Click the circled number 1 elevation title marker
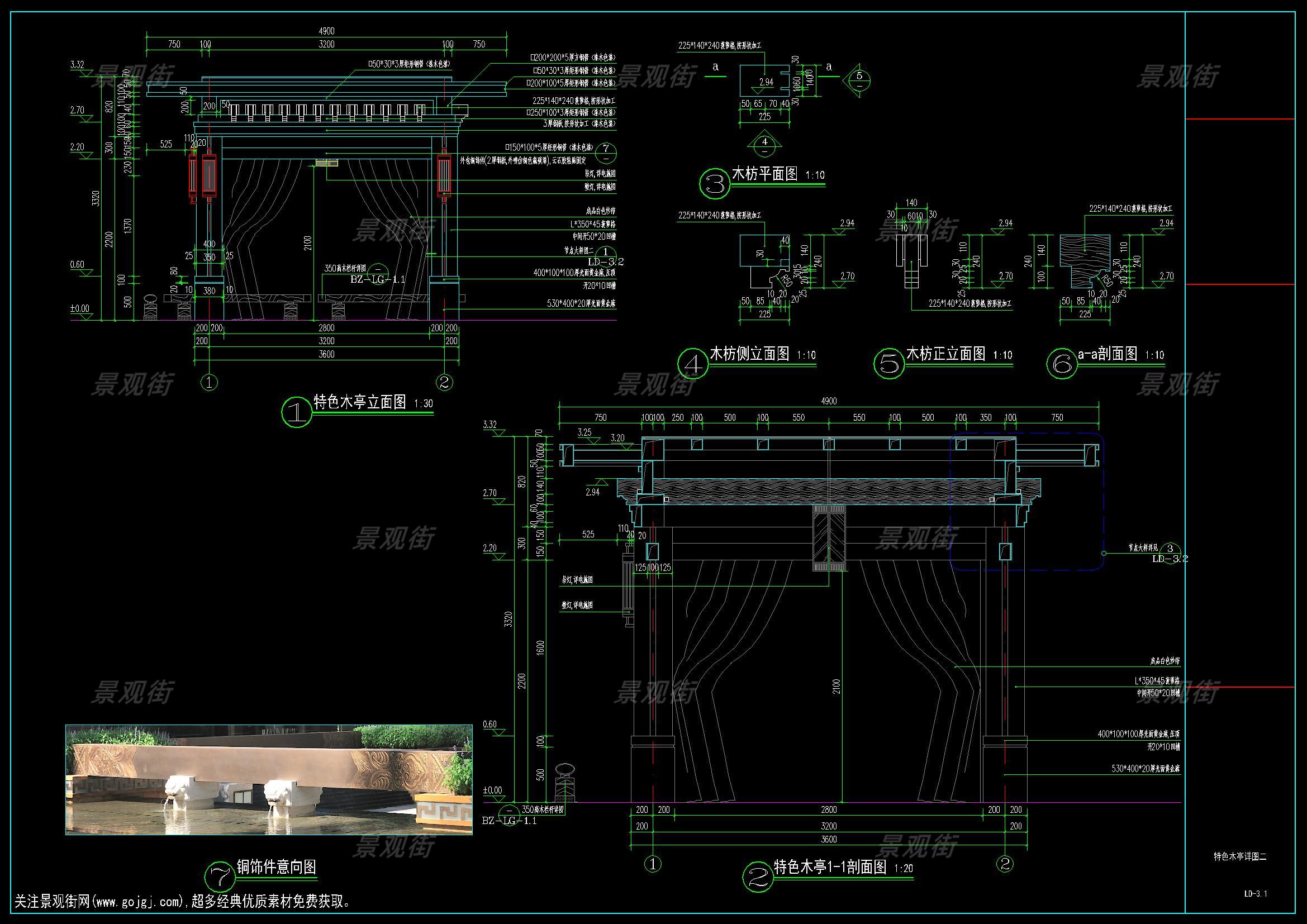 click(x=297, y=412)
